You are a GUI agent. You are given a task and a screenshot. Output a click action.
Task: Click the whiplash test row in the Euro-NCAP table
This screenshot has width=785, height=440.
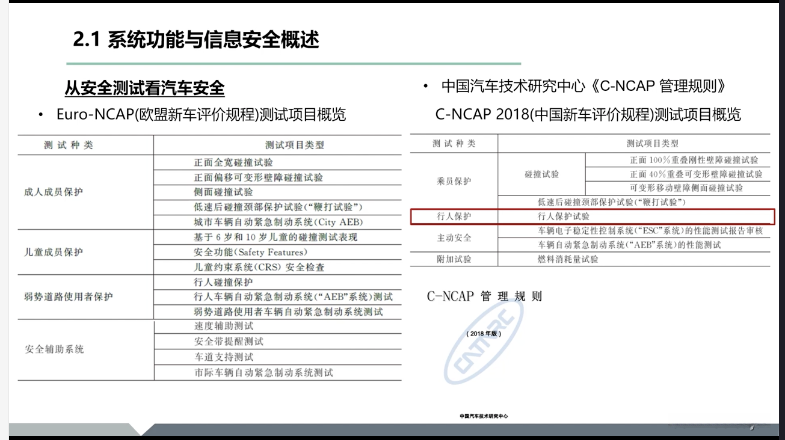pos(278,207)
